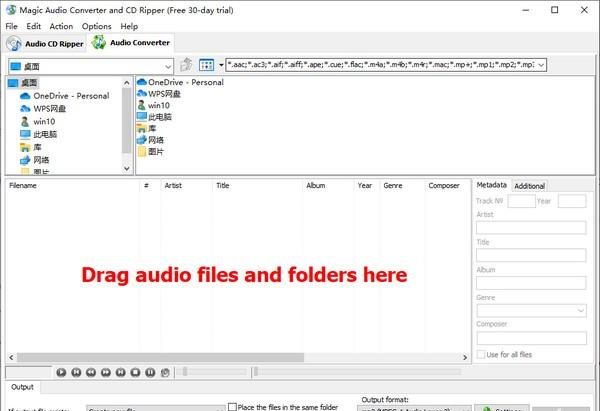Click the track list scroll right arrow
600x411 pixels.
click(x=465, y=357)
